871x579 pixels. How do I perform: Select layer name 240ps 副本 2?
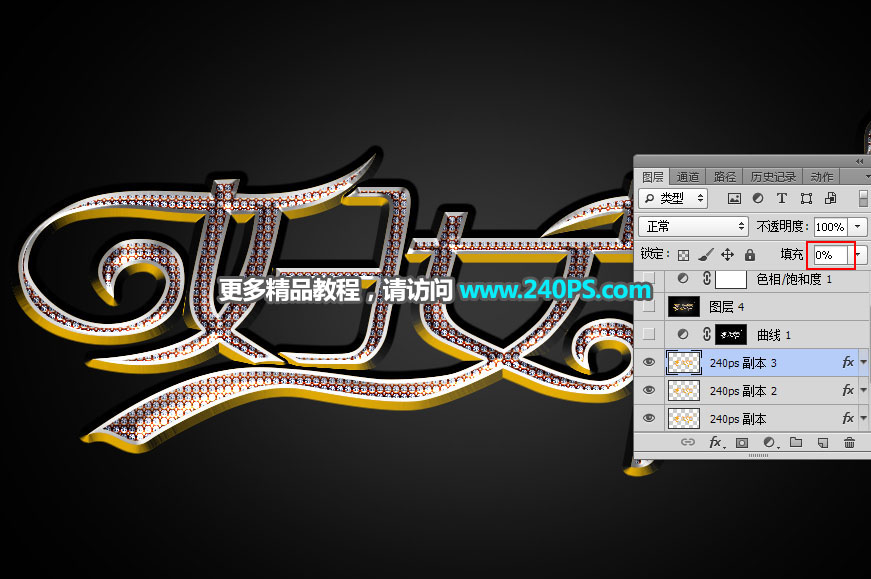pyautogui.click(x=743, y=391)
